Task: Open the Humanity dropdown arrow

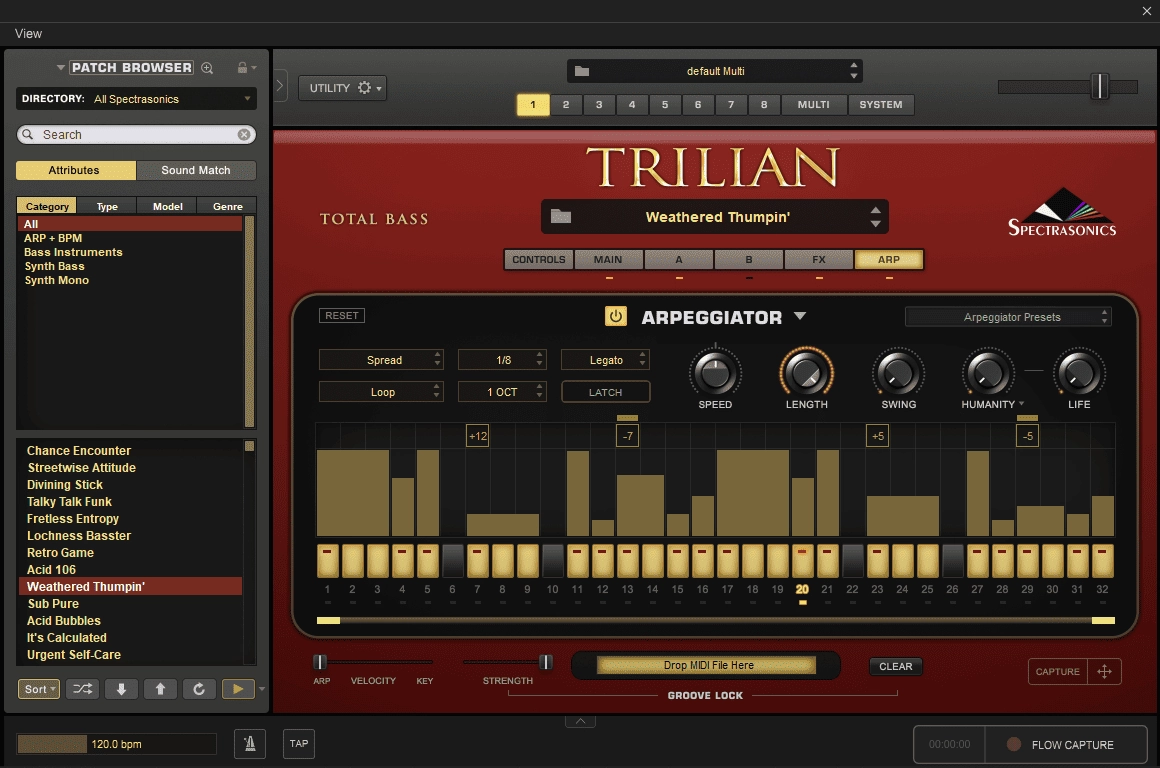Action: (1022, 404)
